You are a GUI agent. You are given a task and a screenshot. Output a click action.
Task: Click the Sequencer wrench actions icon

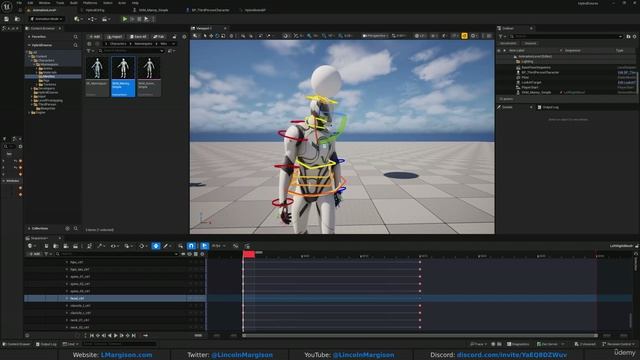100,246
